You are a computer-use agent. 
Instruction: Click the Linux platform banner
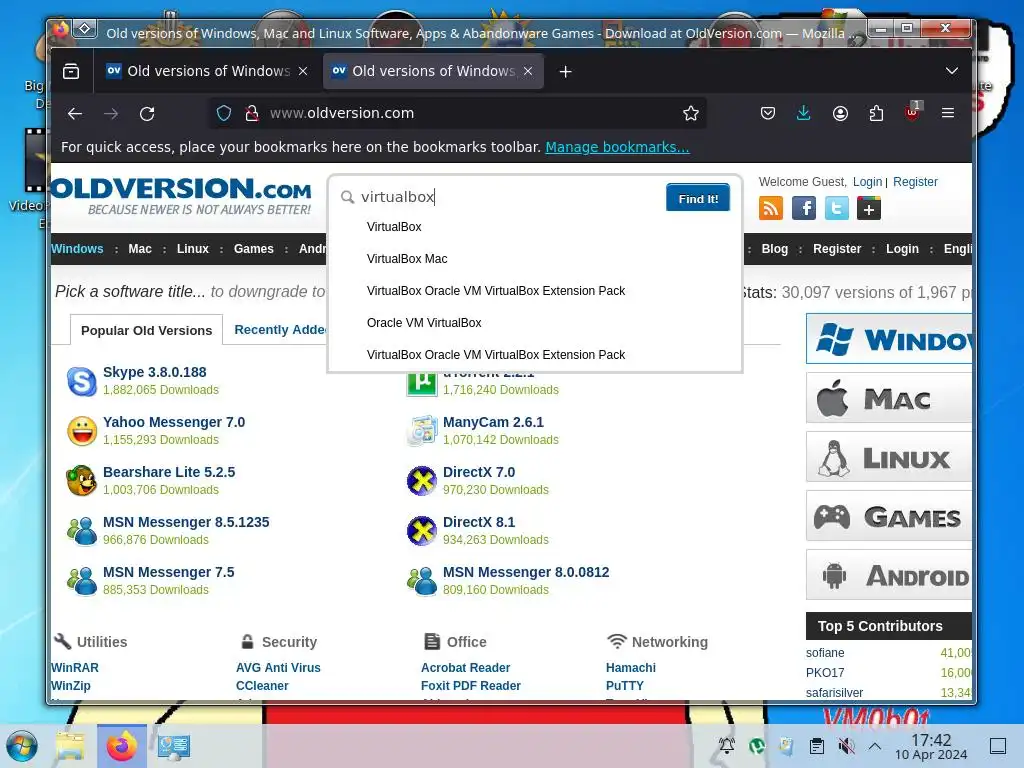pos(889,457)
